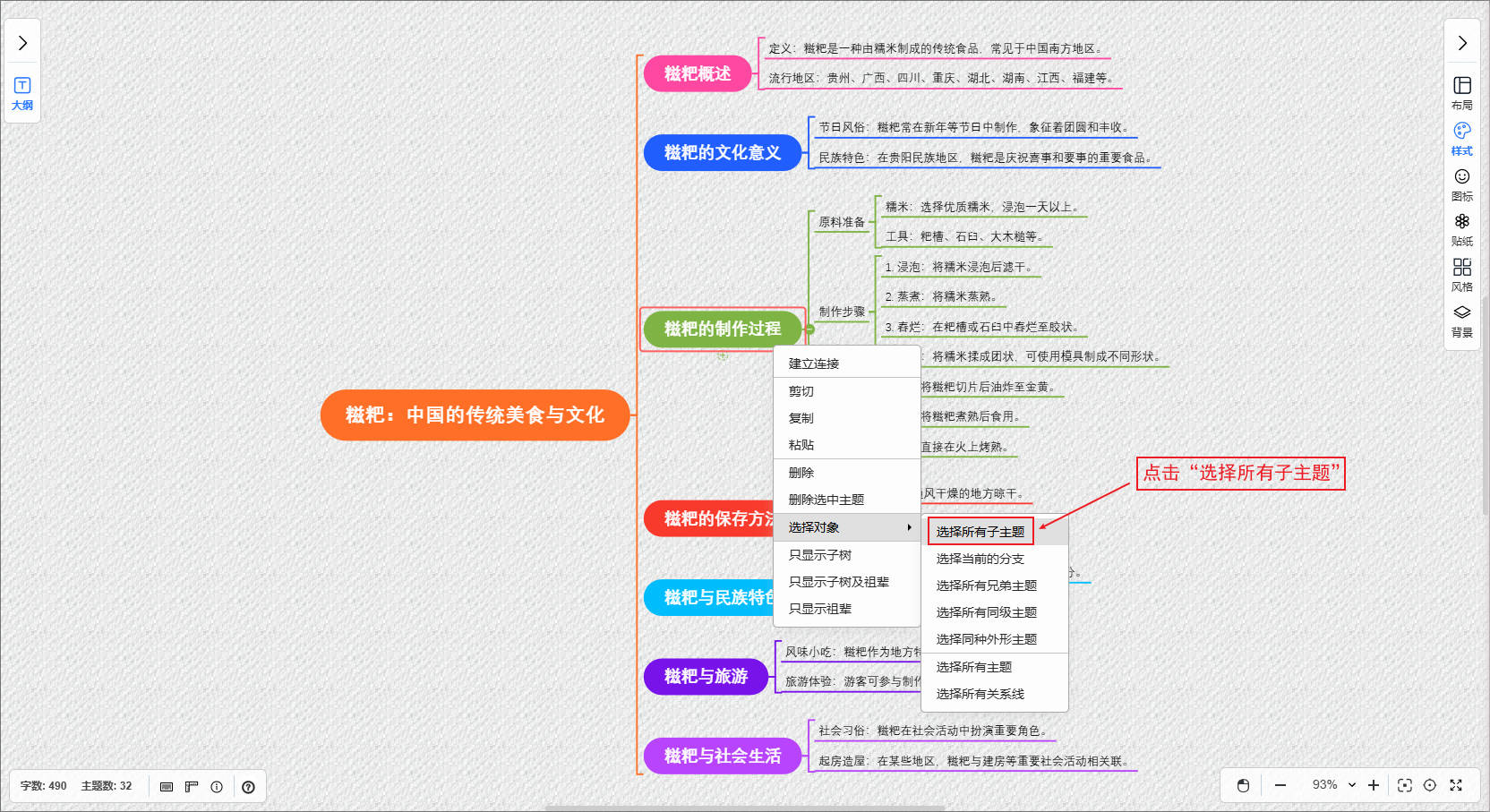Screen dimensions: 1490x812
Task: Expand the 选择对象 submenu
Action: [x=847, y=527]
